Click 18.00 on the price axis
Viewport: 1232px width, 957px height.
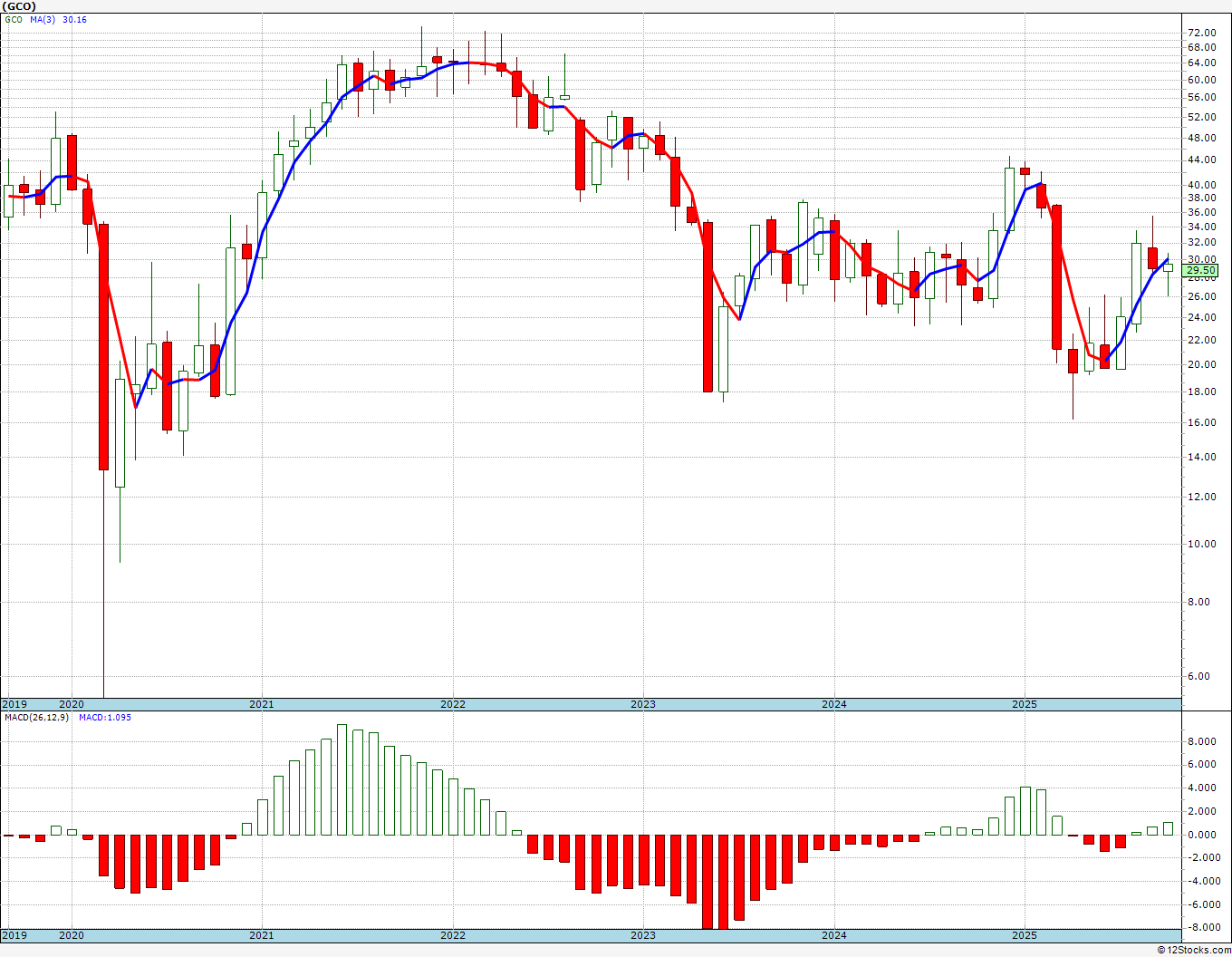coord(1202,391)
